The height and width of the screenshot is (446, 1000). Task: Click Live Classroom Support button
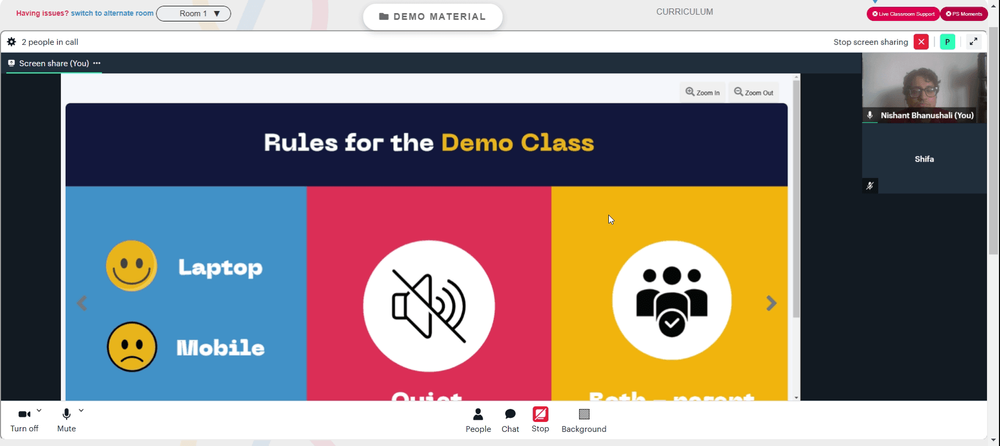click(x=902, y=13)
